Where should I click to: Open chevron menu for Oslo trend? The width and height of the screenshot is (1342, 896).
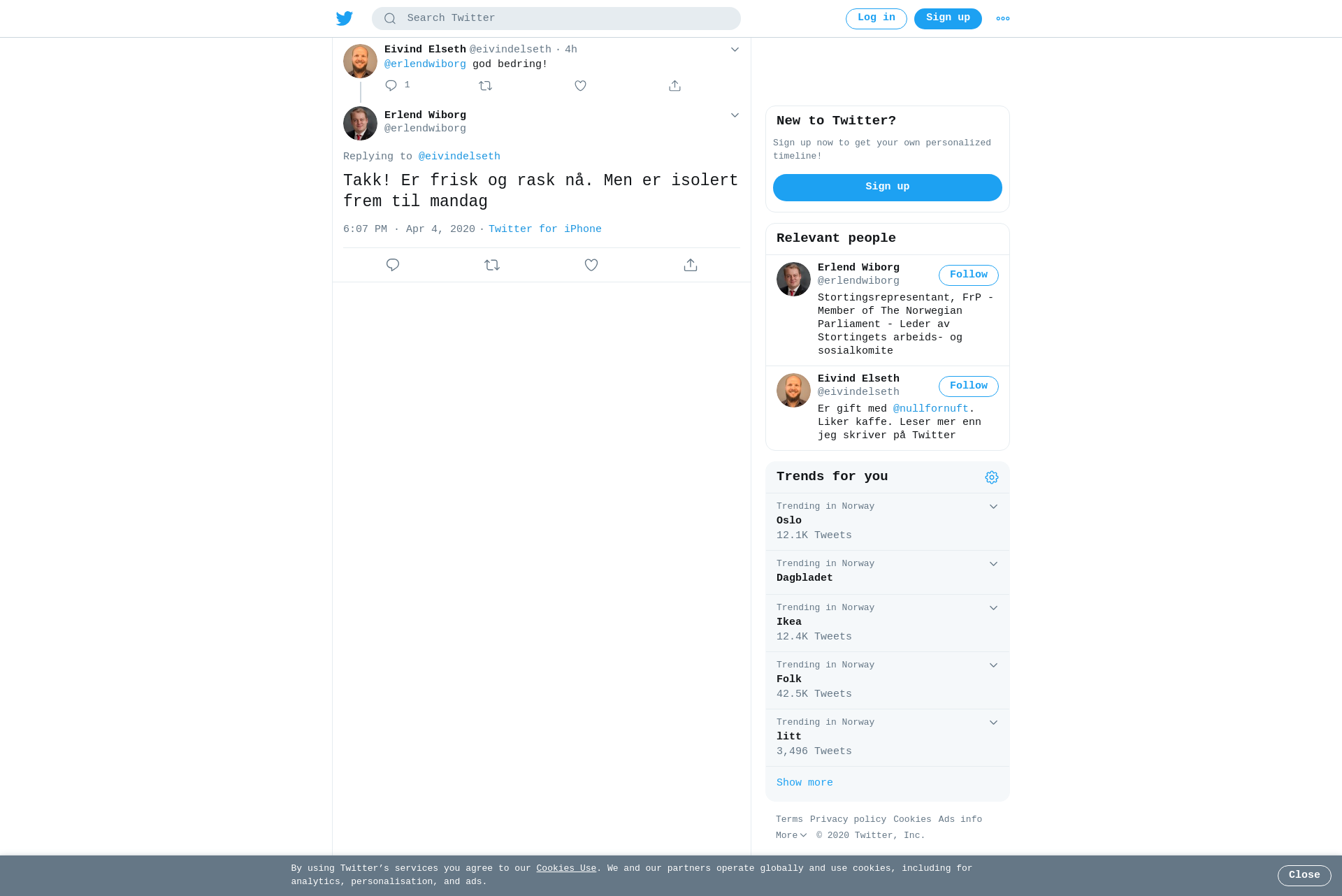point(993,507)
